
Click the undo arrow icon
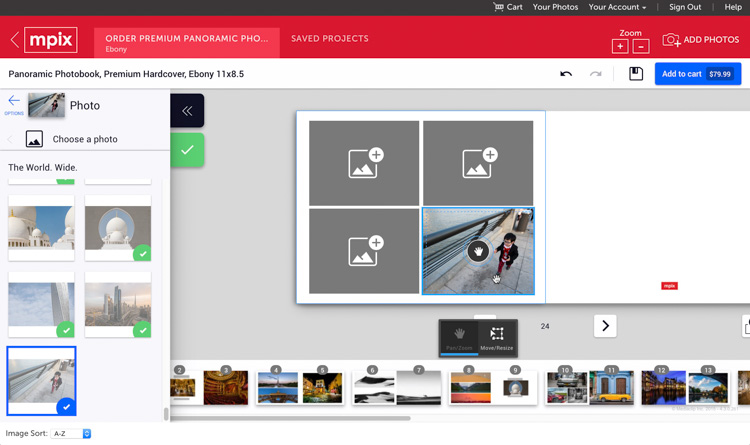click(x=566, y=74)
